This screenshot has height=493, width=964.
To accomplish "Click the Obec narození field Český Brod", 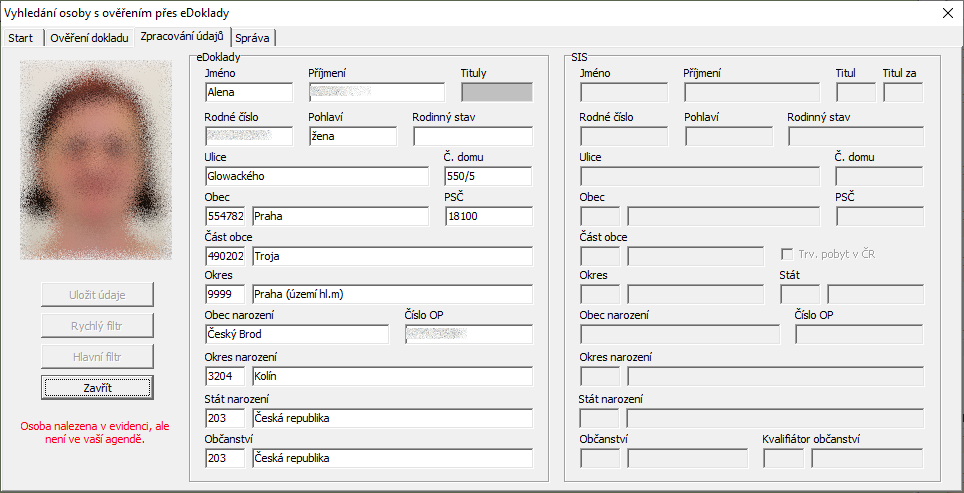I will (296, 334).
